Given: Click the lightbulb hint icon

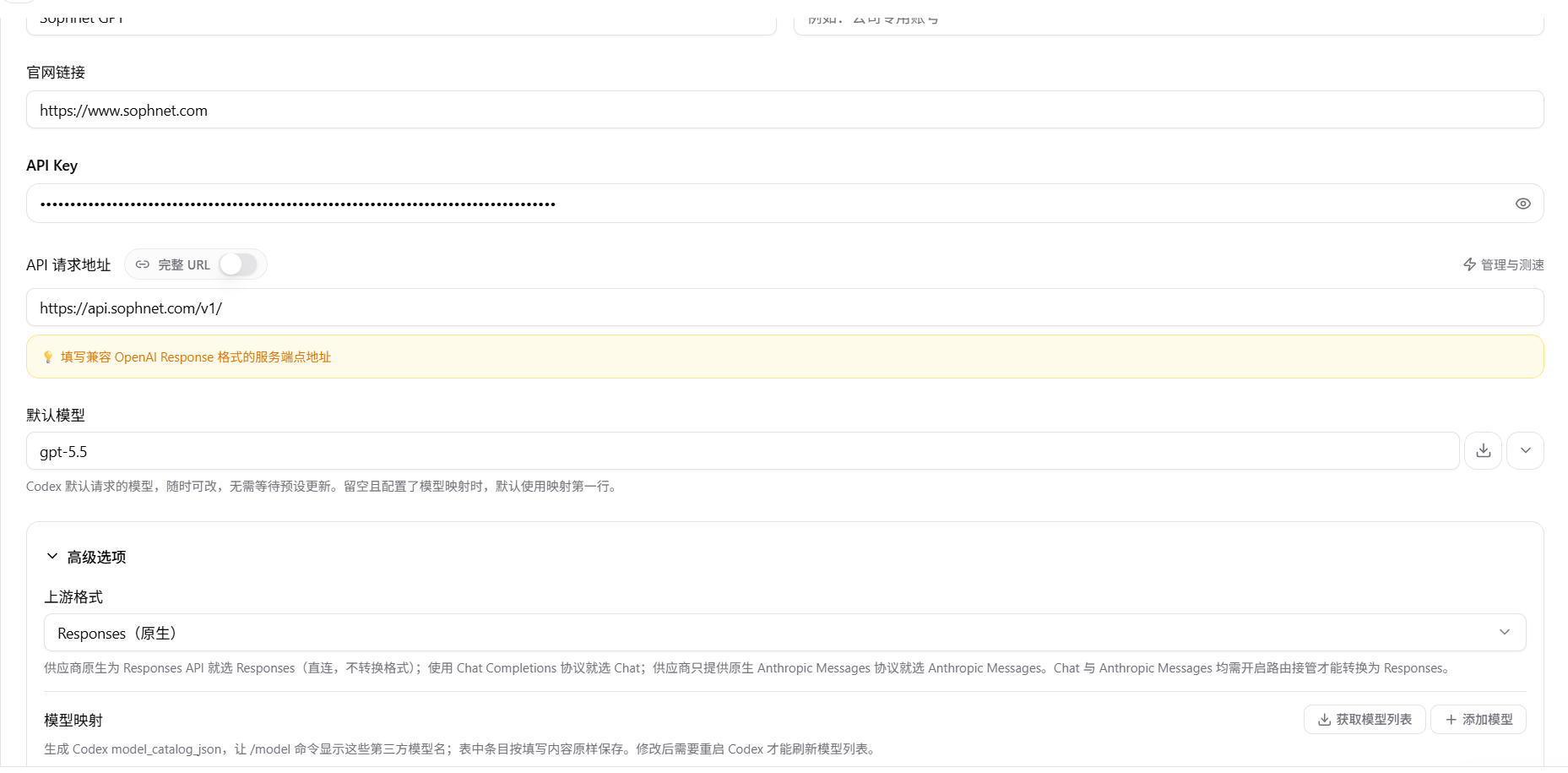Looking at the screenshot, I should (48, 357).
